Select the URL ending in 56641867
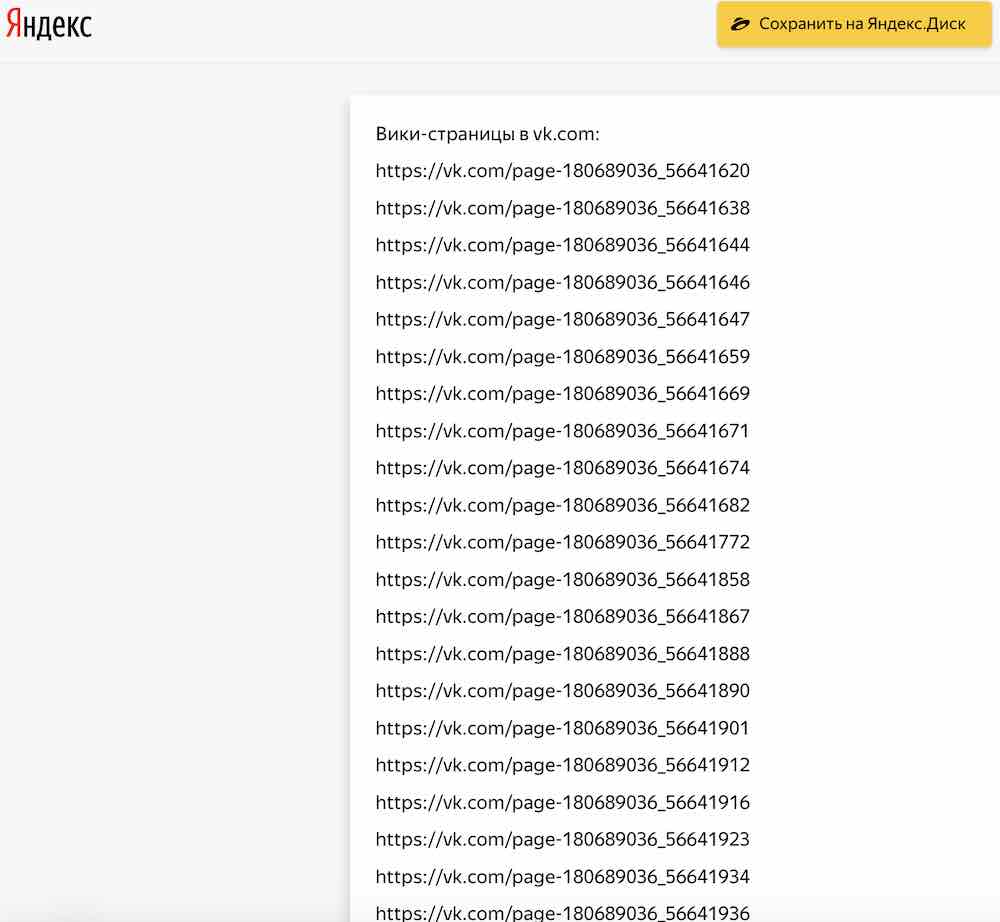This screenshot has height=922, width=1000. (x=562, y=617)
